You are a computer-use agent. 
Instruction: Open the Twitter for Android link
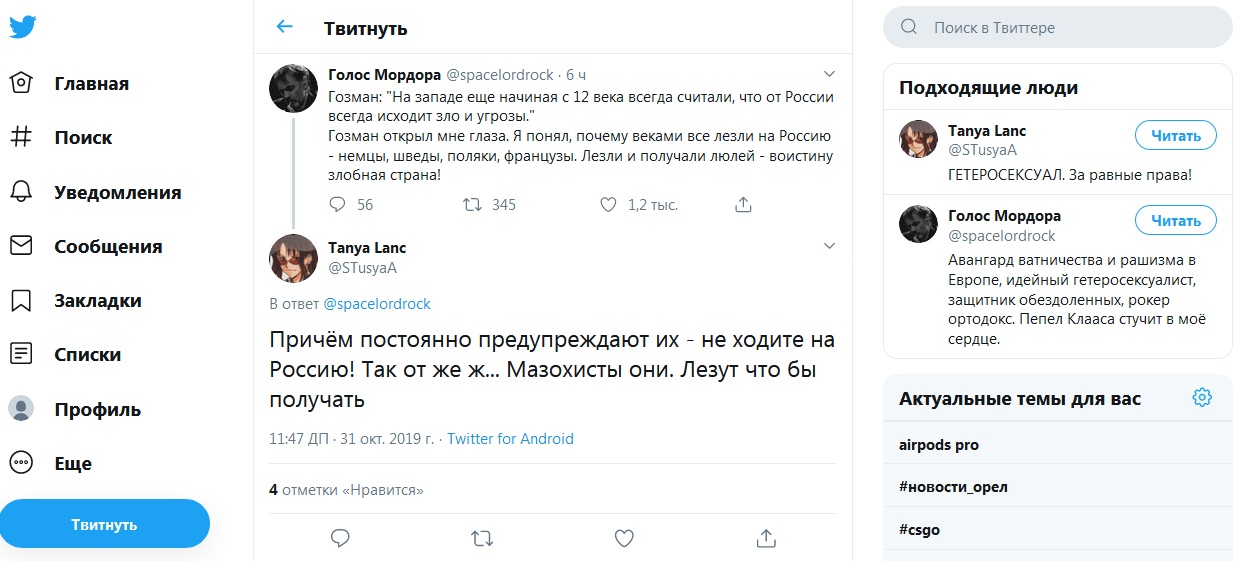(510, 438)
